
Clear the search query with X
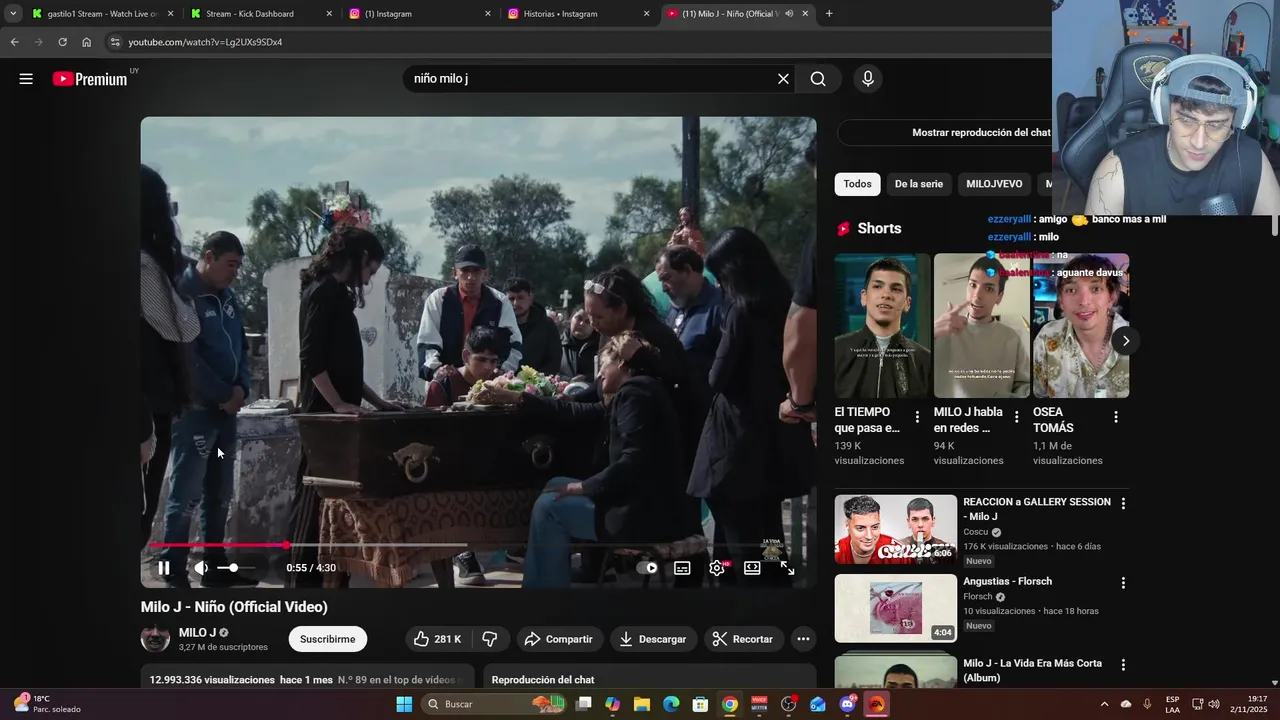(783, 79)
